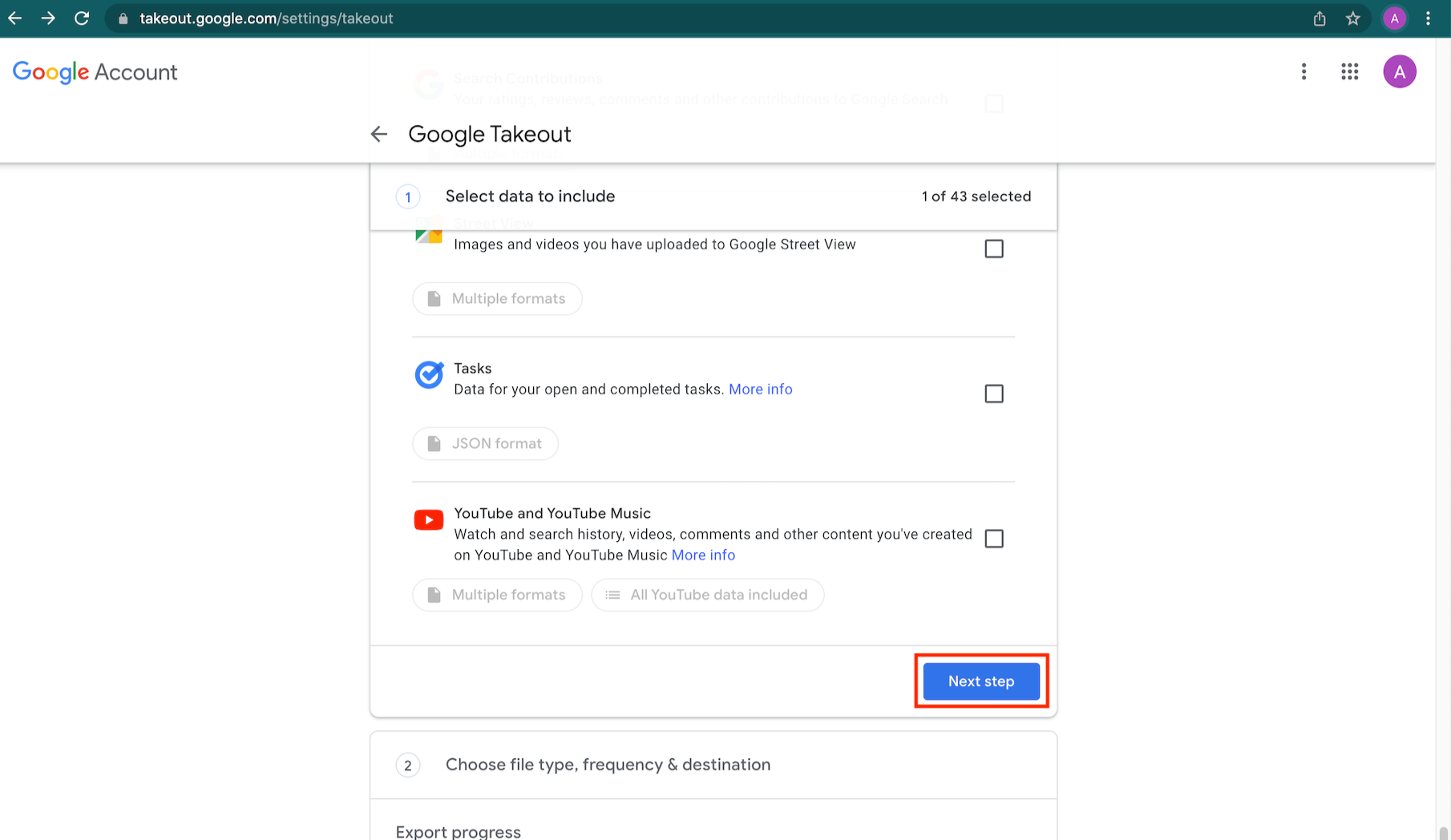The height and width of the screenshot is (840, 1451).
Task: Open the purple account avatar menu
Action: tap(1399, 72)
